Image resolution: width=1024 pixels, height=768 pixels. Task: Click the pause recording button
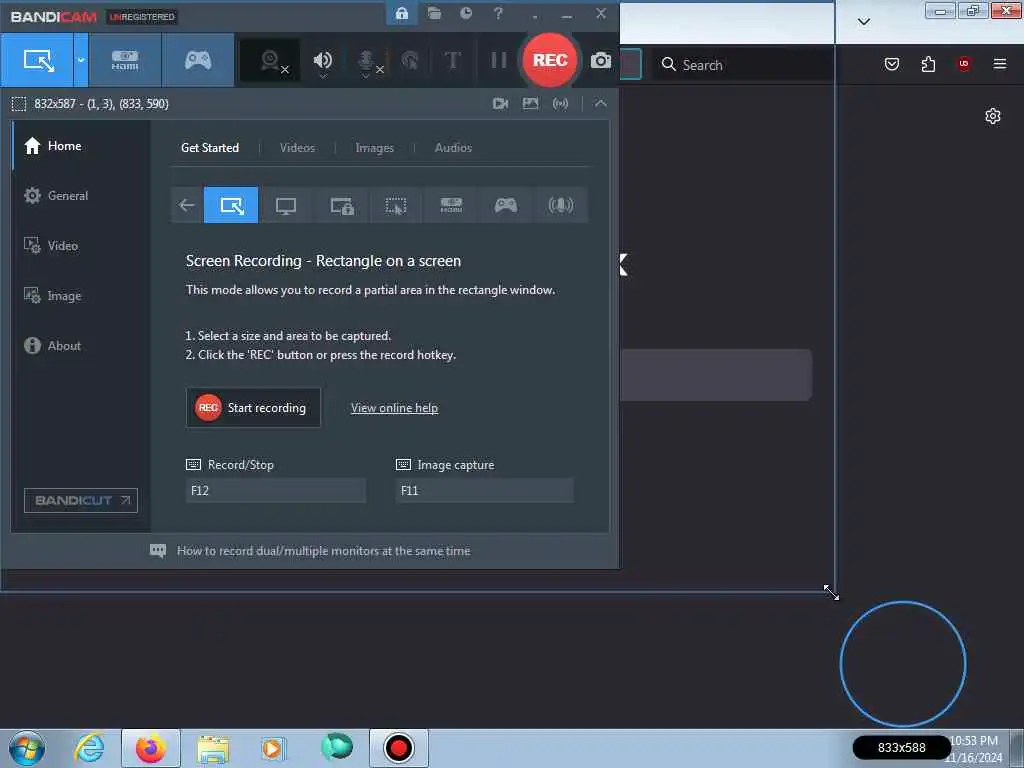(498, 60)
